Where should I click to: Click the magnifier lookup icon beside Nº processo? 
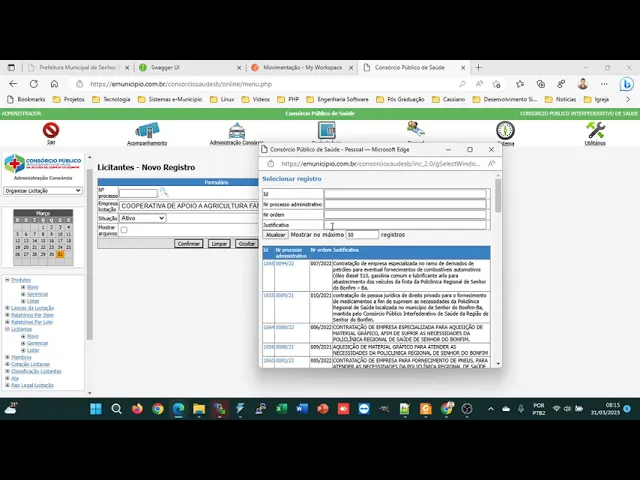click(x=164, y=191)
